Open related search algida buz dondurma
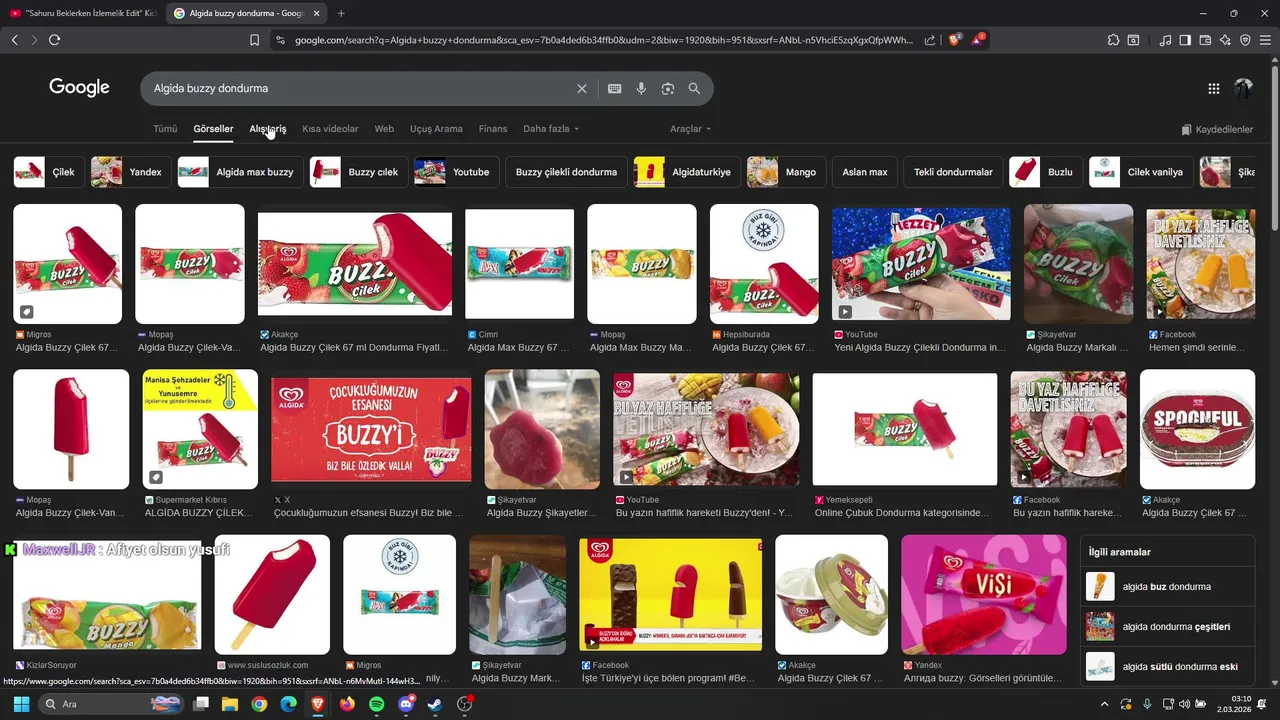 [x=1167, y=587]
